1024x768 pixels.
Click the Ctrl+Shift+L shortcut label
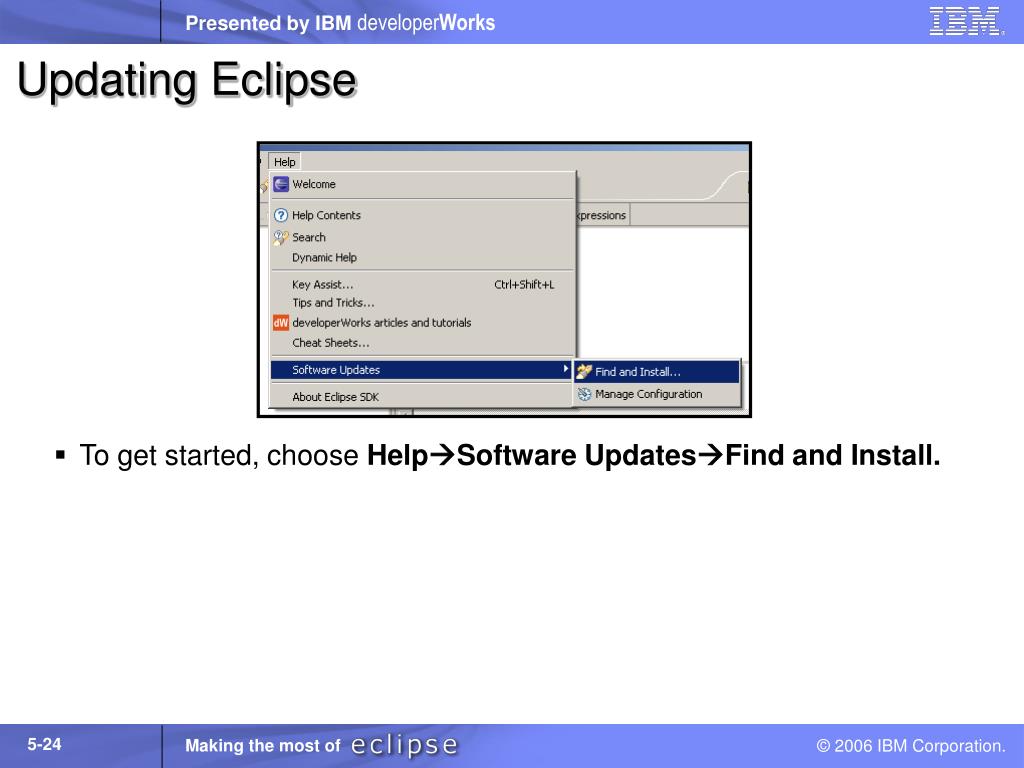524,284
